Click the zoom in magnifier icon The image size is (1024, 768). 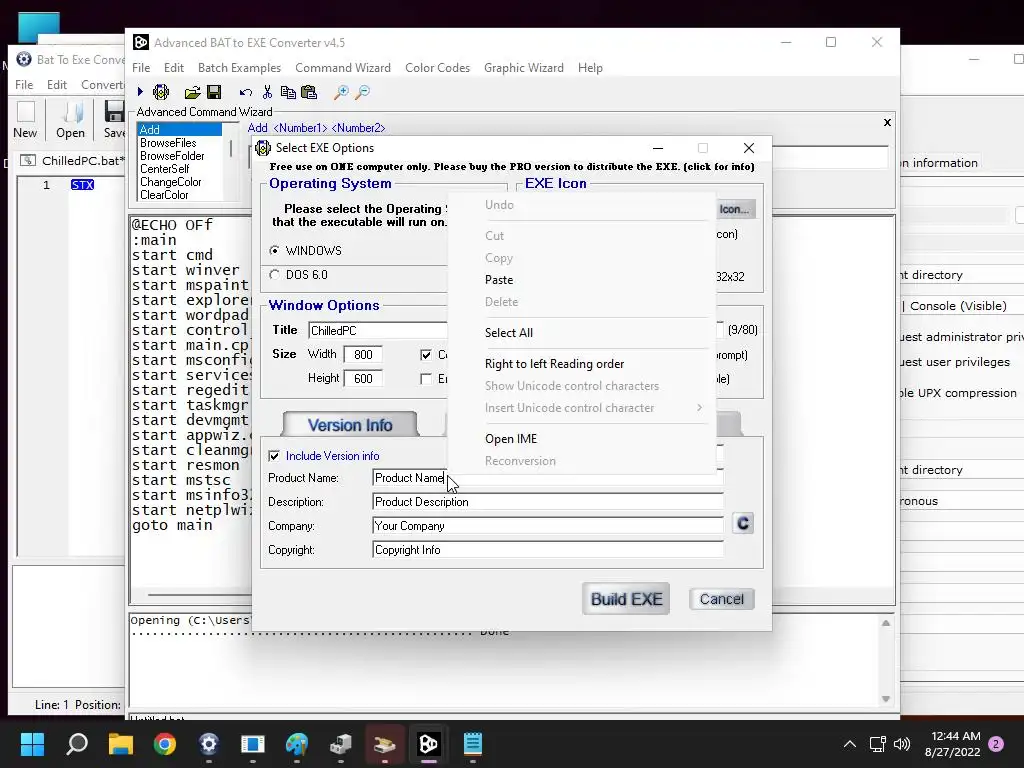point(341,92)
